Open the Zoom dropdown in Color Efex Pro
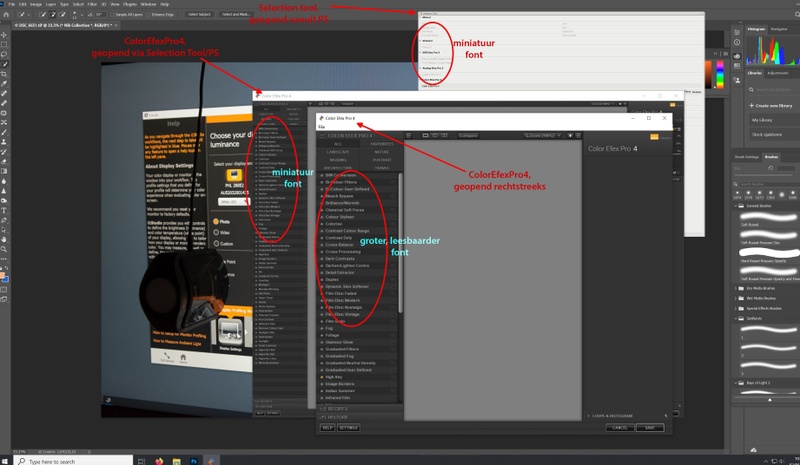The image size is (800, 465). pos(542,135)
